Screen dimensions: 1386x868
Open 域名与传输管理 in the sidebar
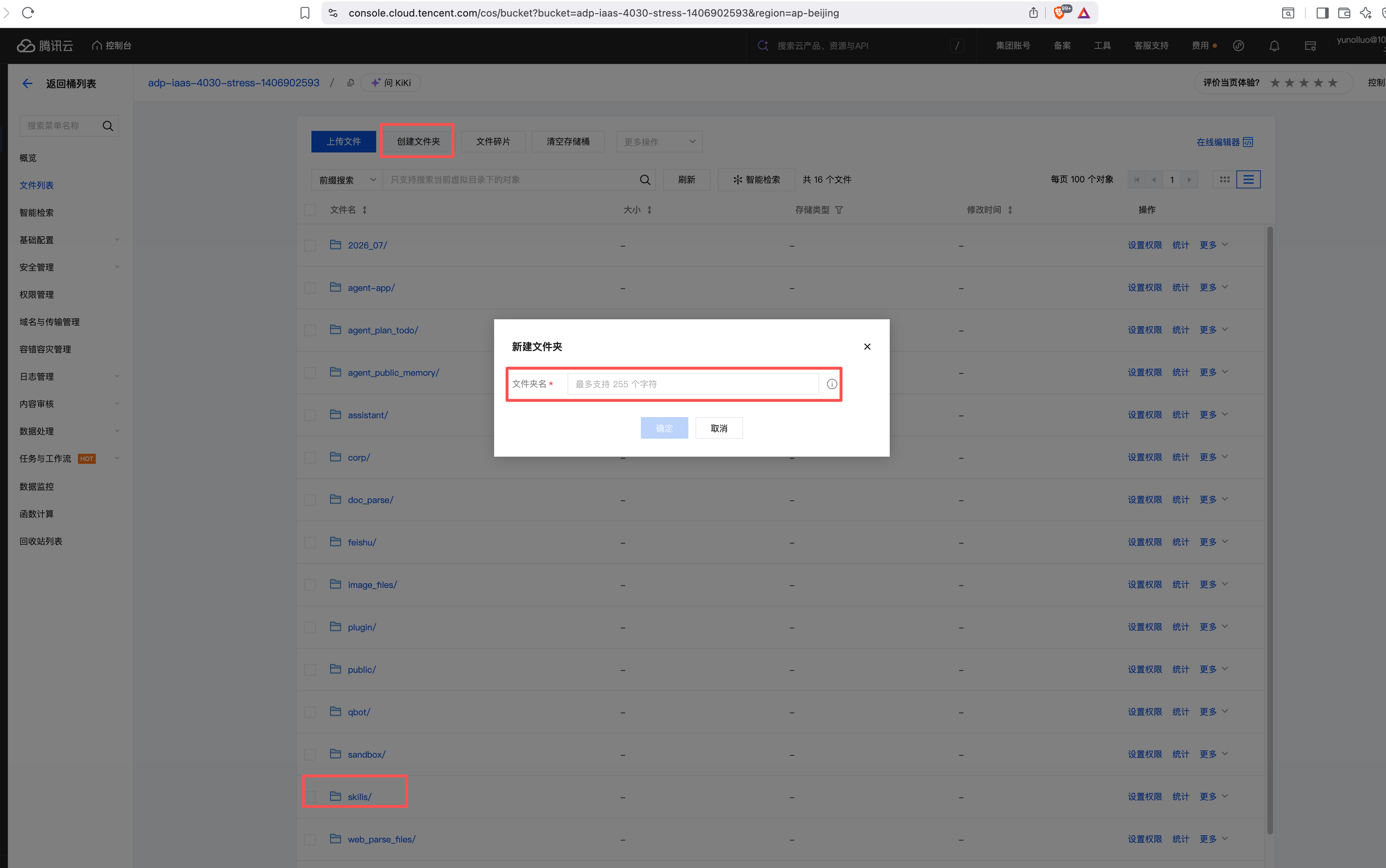[49, 322]
